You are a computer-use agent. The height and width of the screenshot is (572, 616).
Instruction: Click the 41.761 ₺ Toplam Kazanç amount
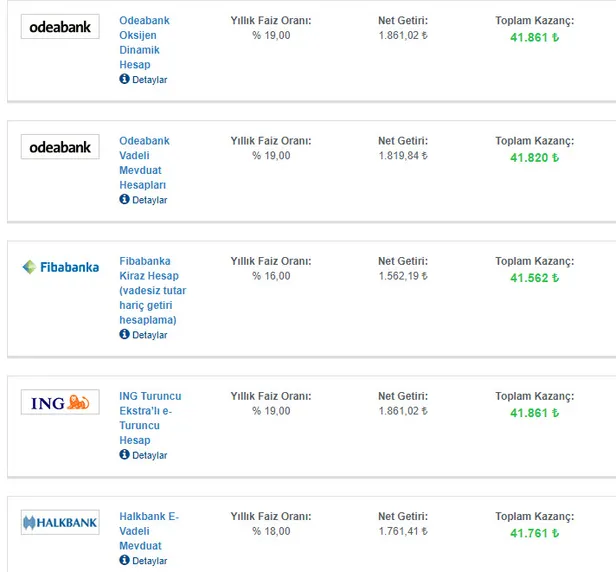(535, 533)
